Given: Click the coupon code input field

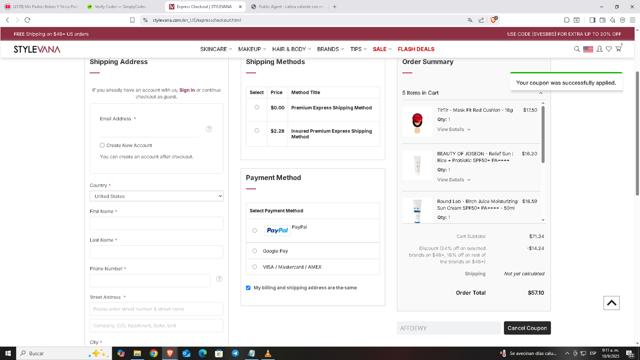Looking at the screenshot, I should point(449,328).
